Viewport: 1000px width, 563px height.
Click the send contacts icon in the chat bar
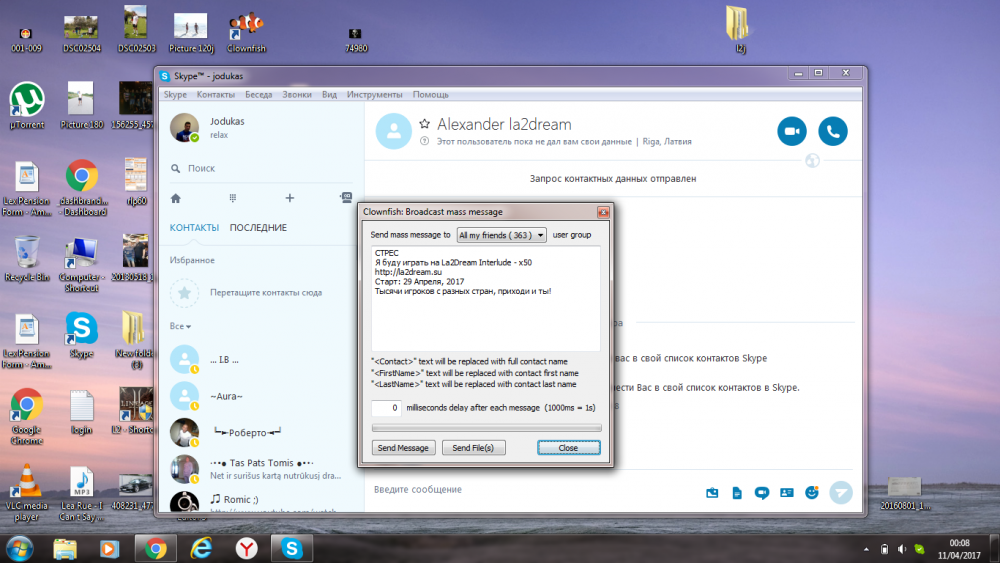coord(787,492)
